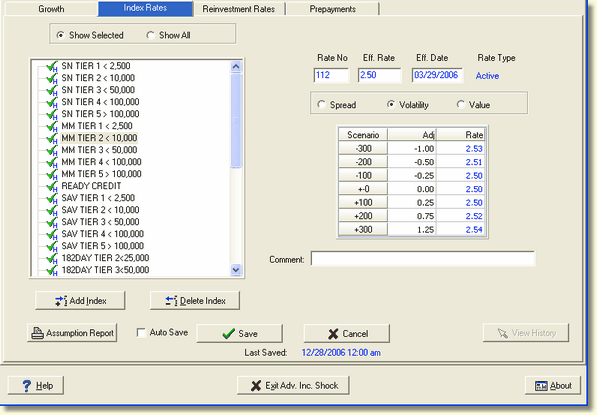597x415 pixels.
Task: Switch to the Growth tab
Action: [x=51, y=9]
